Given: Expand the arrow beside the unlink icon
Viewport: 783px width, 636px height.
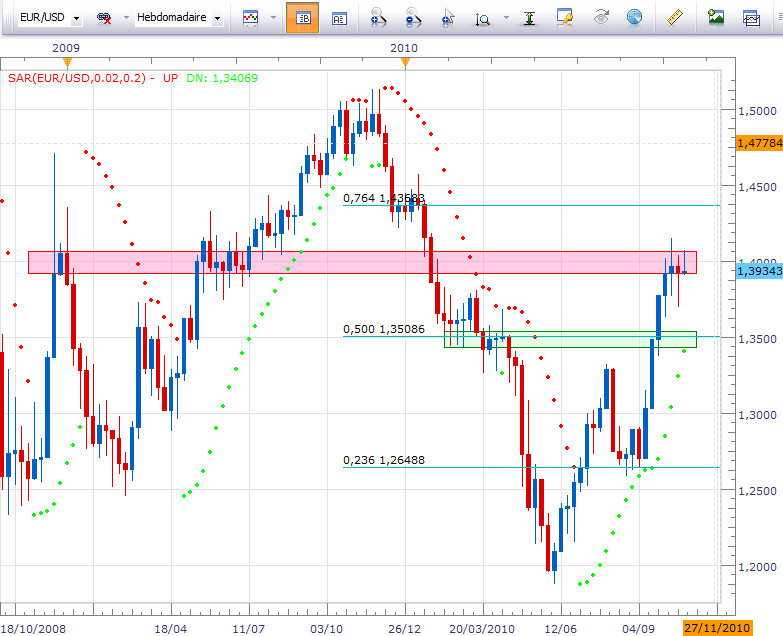Looking at the screenshot, I should click(x=126, y=17).
